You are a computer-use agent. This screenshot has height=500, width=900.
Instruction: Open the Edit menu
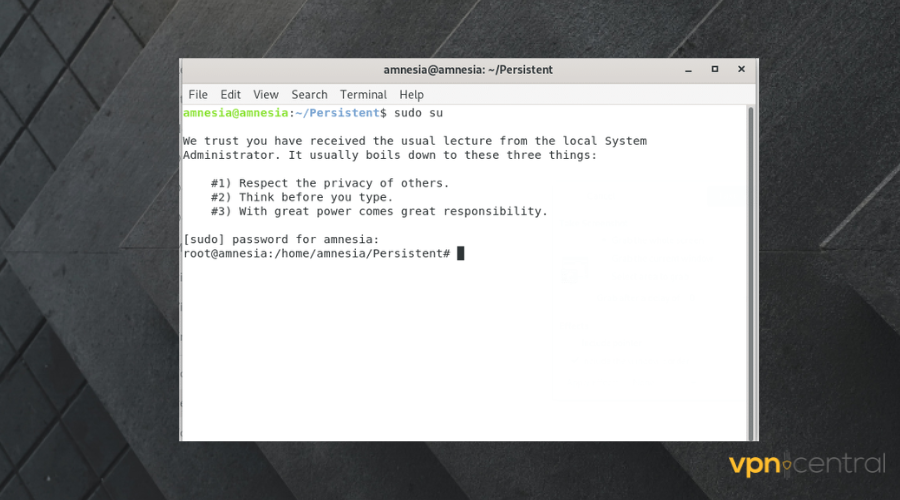point(231,94)
